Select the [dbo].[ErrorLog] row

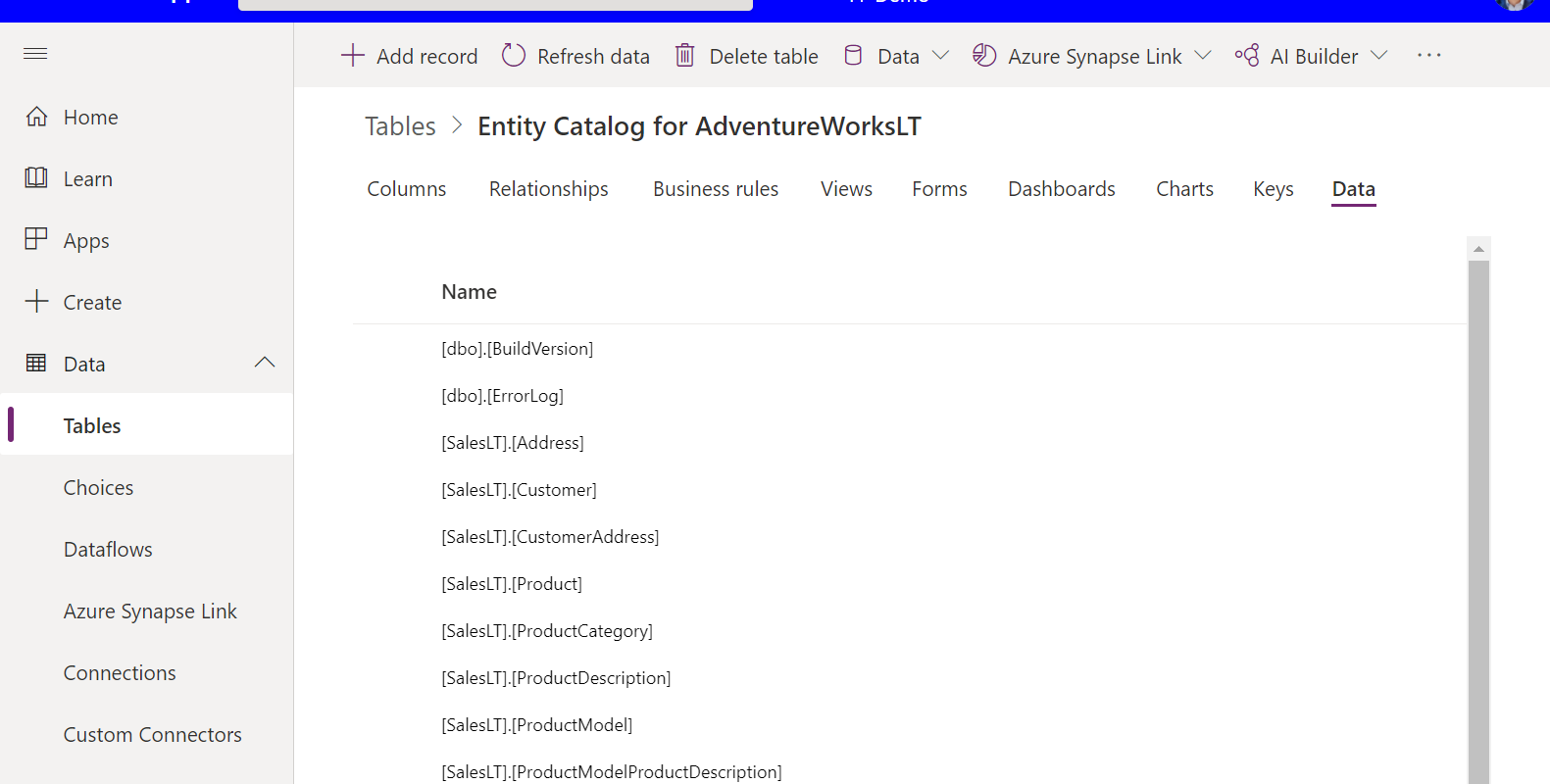[910, 395]
